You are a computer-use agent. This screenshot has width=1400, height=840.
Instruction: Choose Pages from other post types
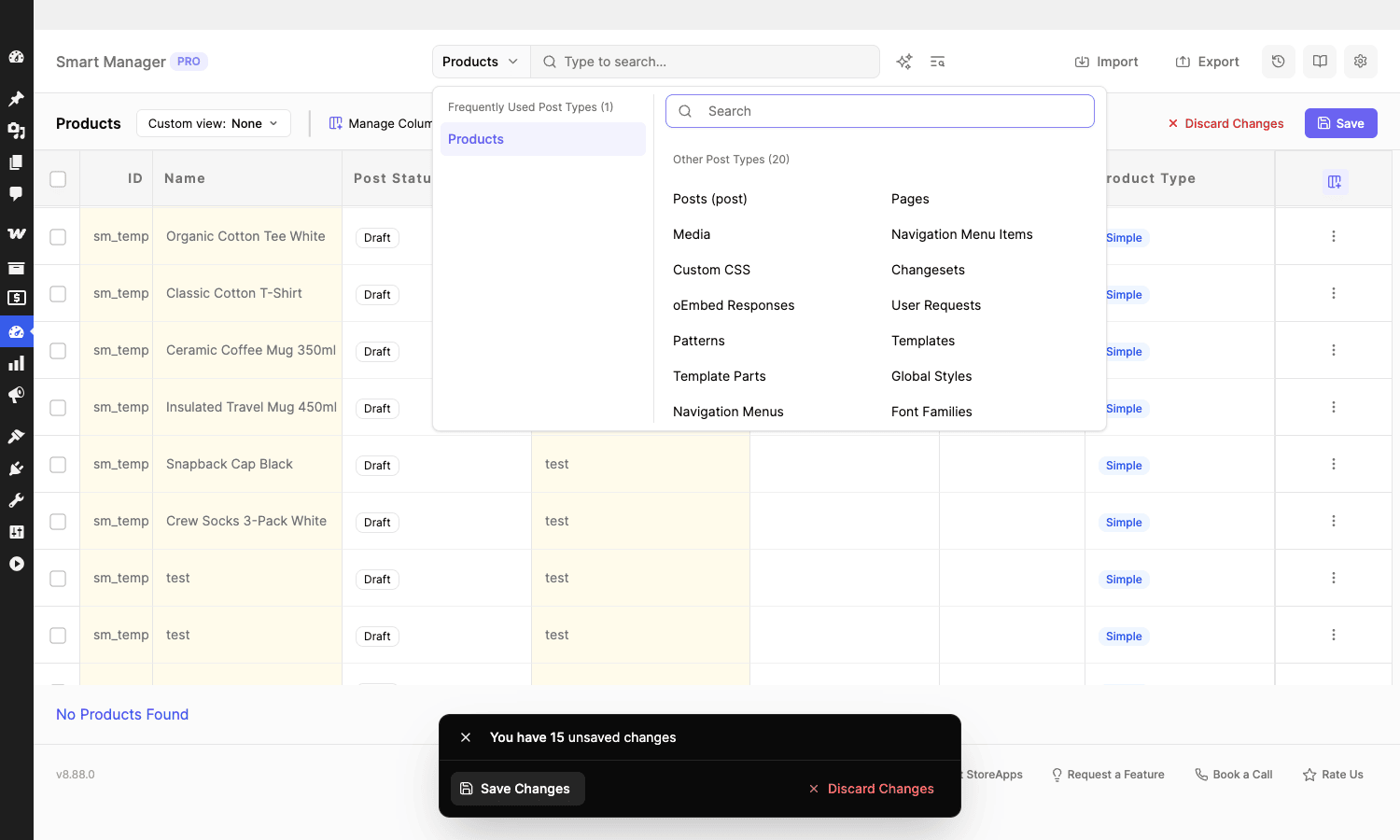tap(910, 199)
